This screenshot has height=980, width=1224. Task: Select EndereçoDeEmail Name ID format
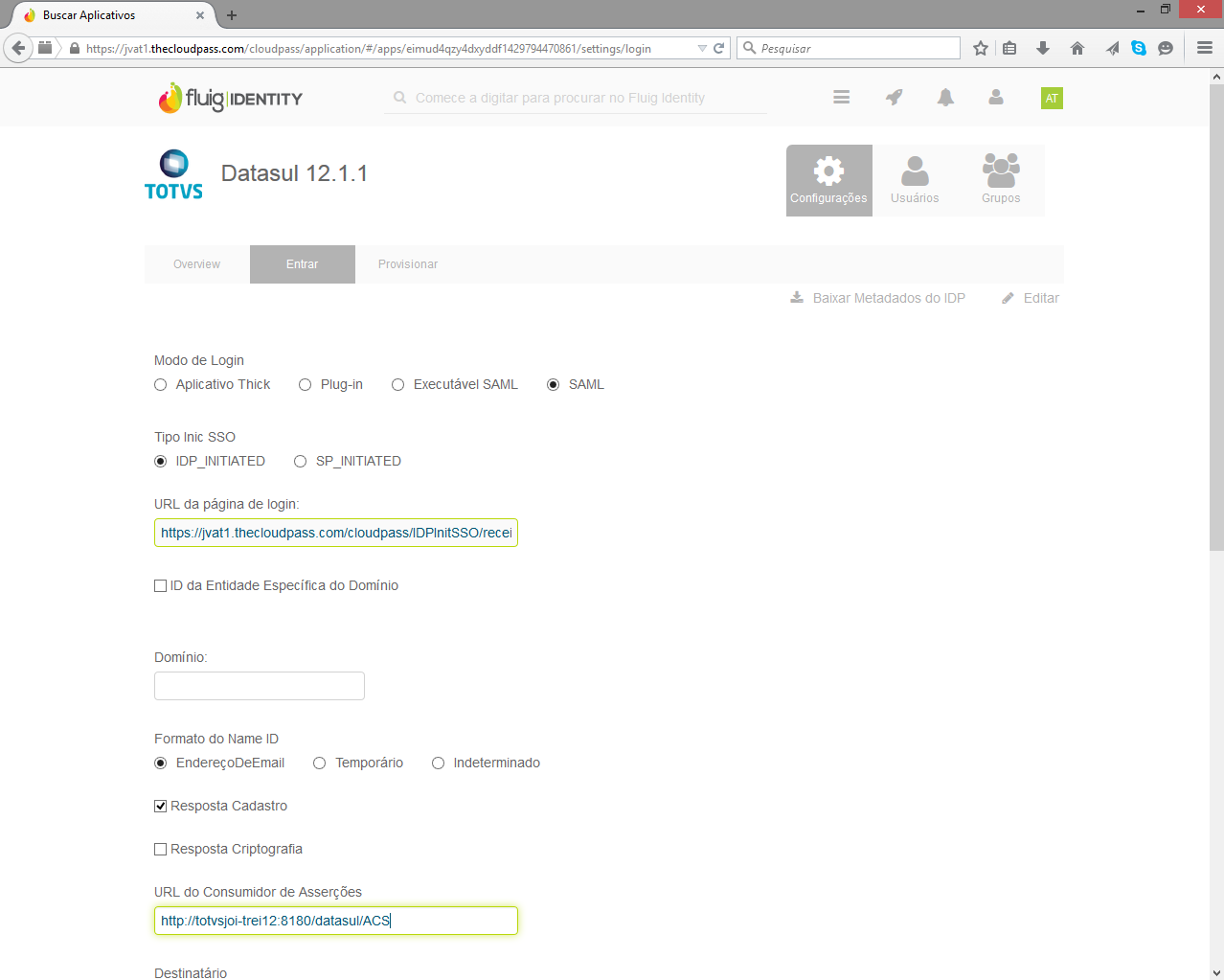click(160, 763)
